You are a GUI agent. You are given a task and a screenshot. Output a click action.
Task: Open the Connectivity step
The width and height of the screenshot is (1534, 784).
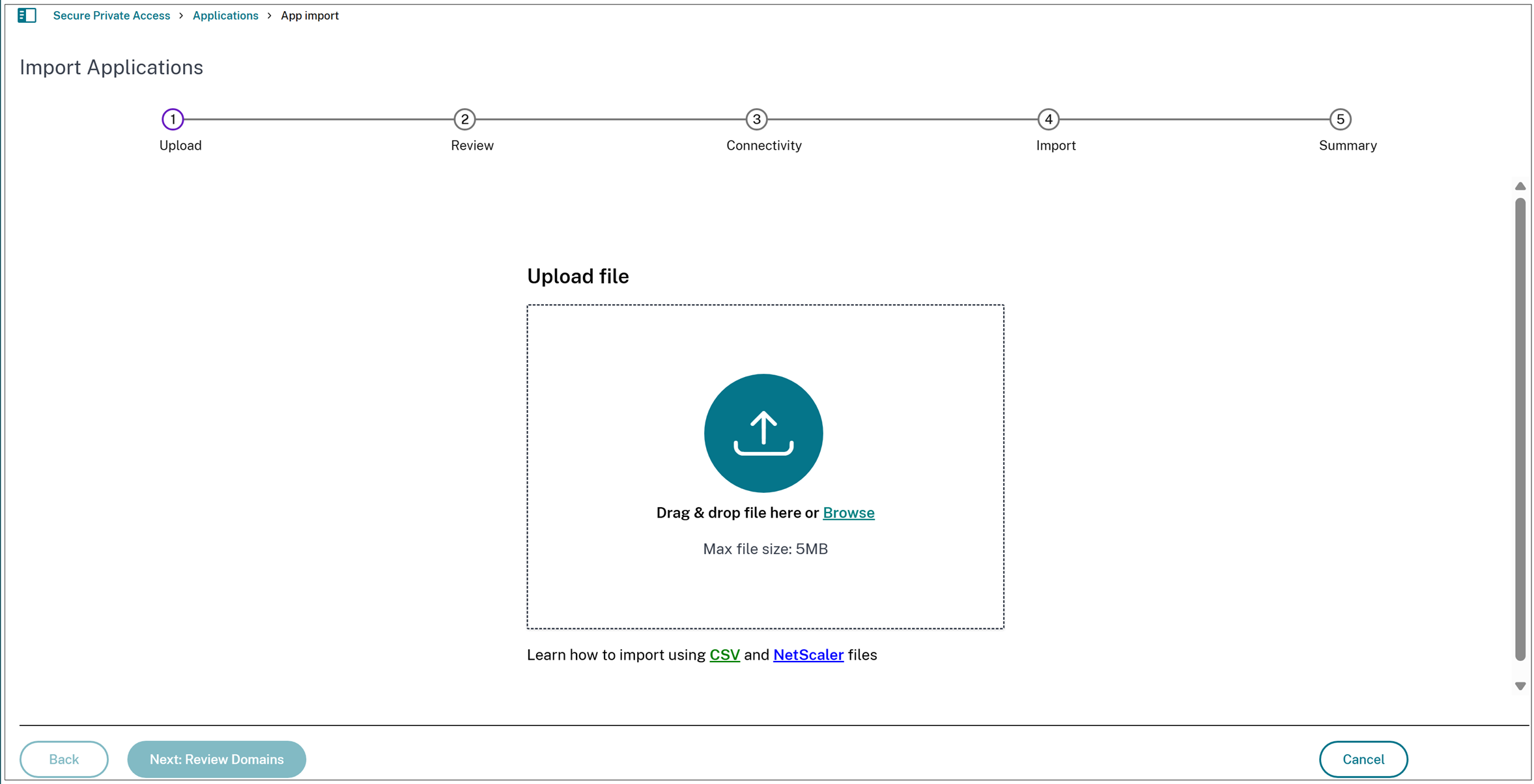(756, 119)
